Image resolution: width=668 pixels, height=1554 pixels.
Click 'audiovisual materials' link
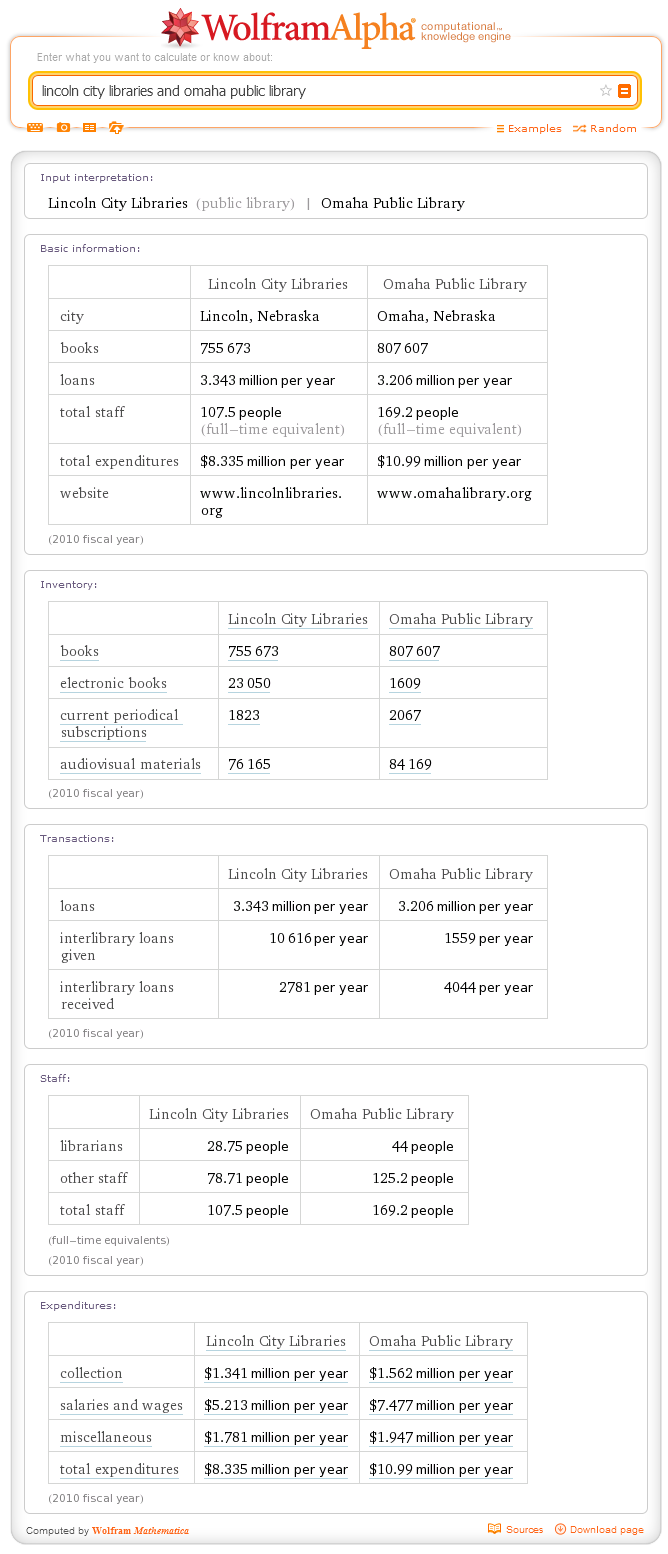[130, 764]
